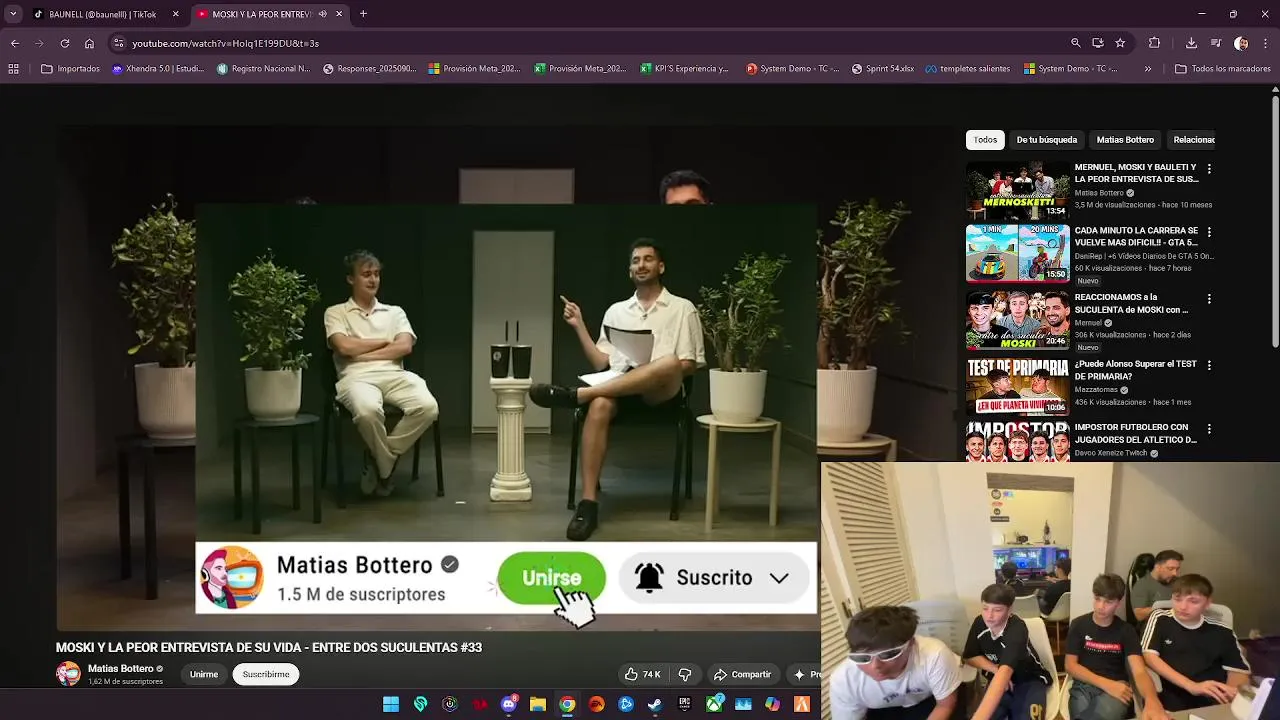
Task: Open REACCIONAMOS a la SUCULENTA thumbnail
Action: pyautogui.click(x=1017, y=320)
